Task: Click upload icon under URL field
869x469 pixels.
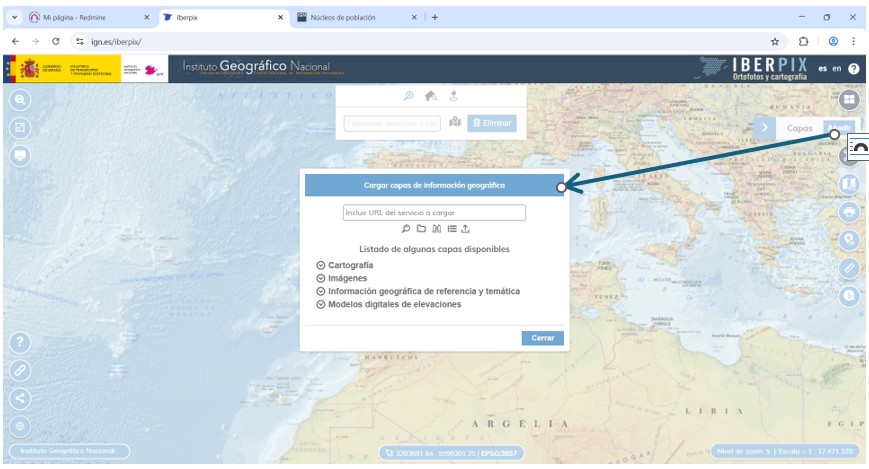Action: pos(465,229)
